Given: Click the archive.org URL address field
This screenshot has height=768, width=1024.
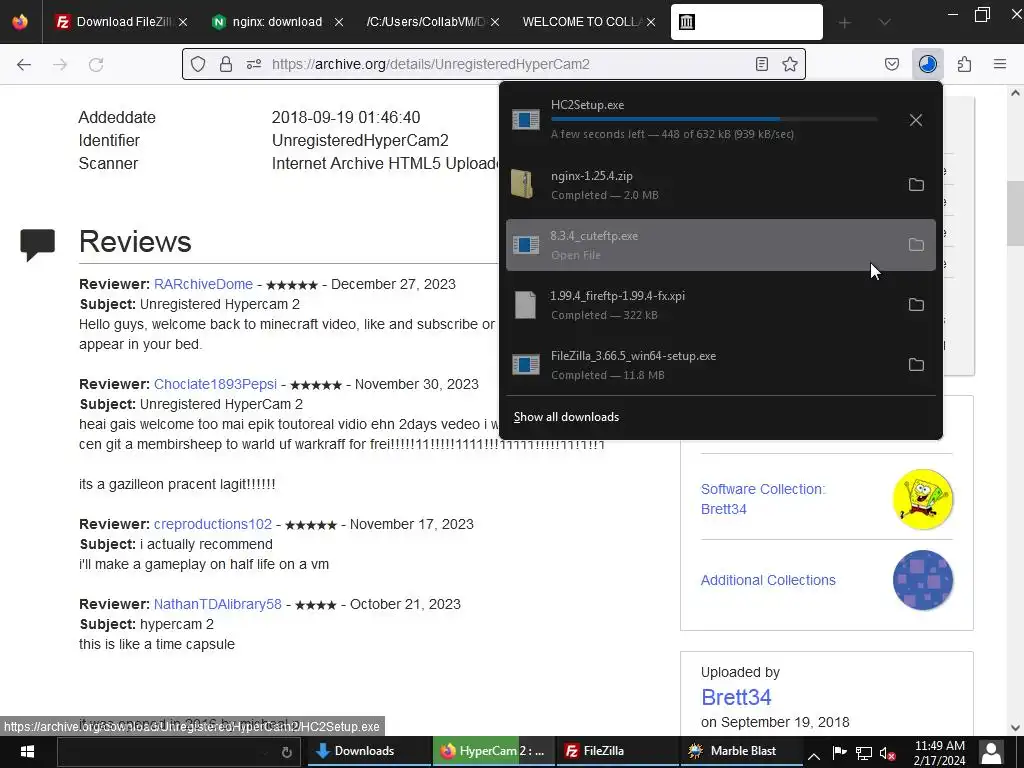Looking at the screenshot, I should click(496, 64).
